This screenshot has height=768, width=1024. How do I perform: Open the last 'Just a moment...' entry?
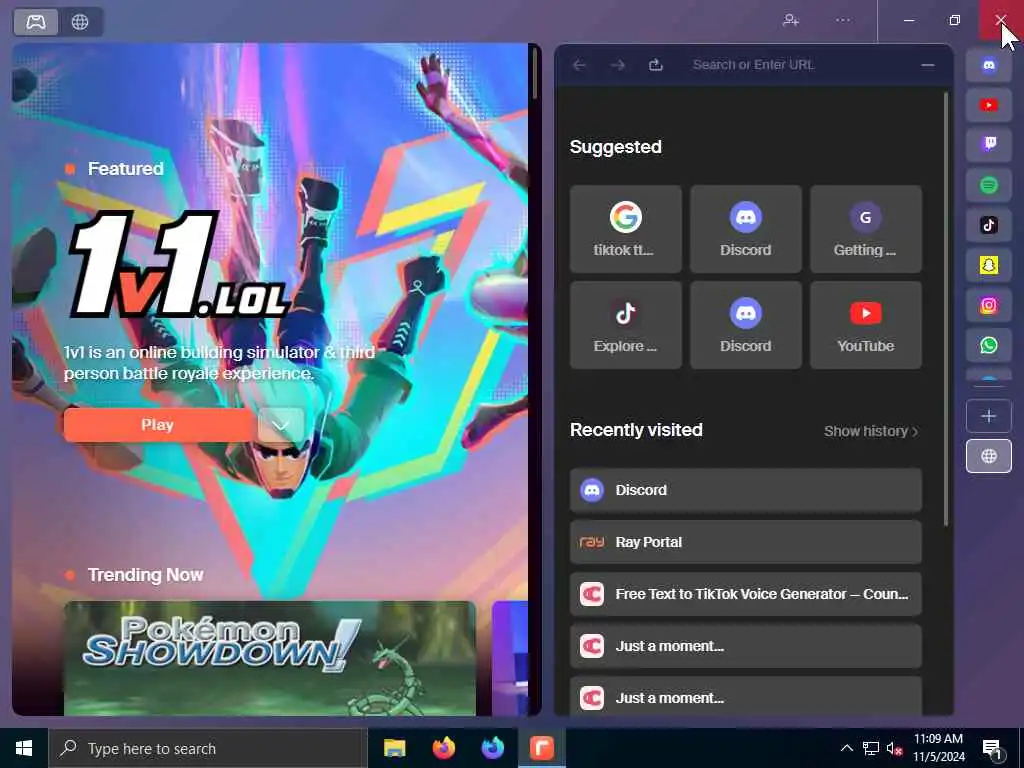coord(746,697)
